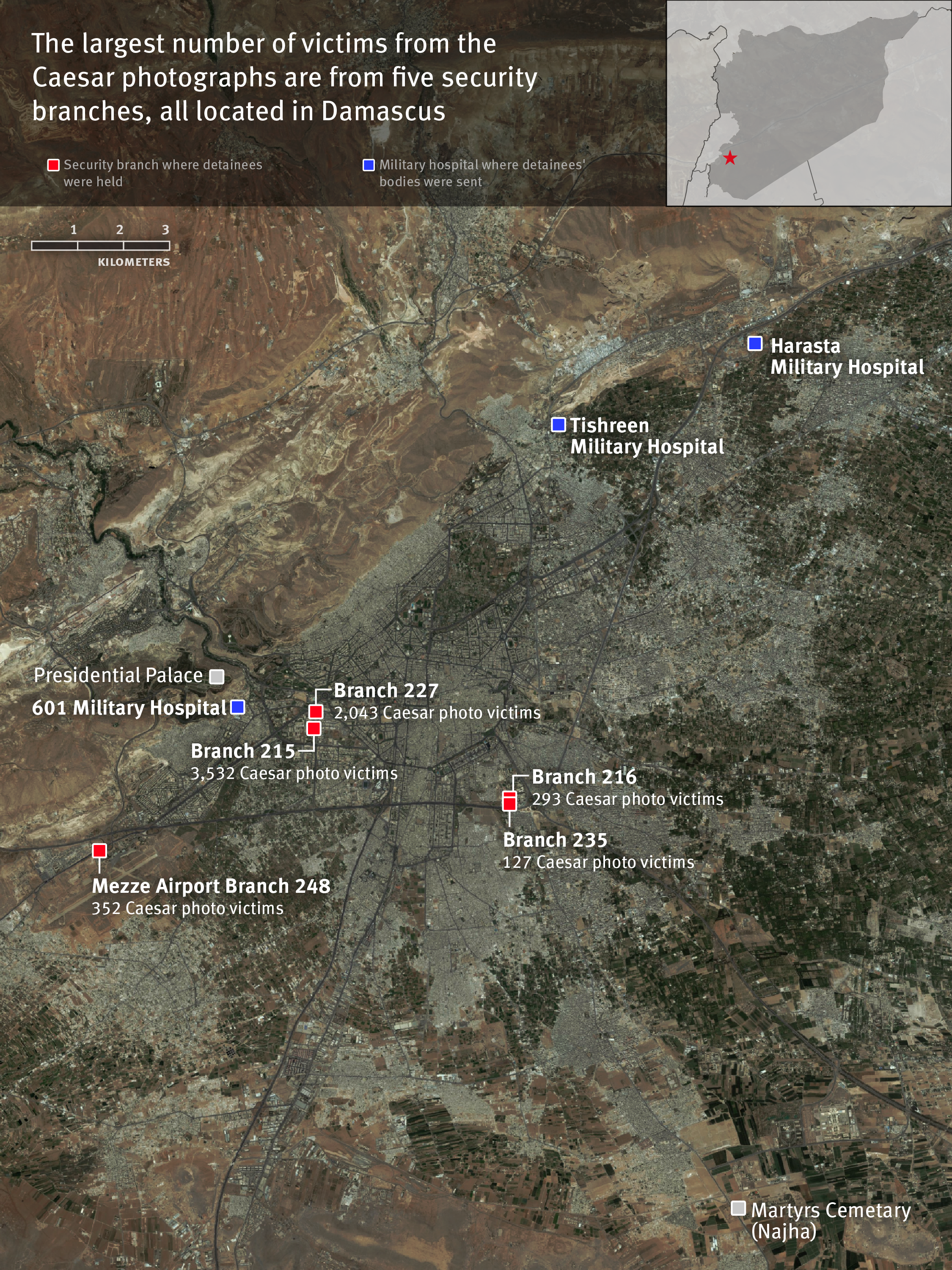Click the Harasta Military Hospital blue marker
The image size is (952, 1270).
coord(754,343)
